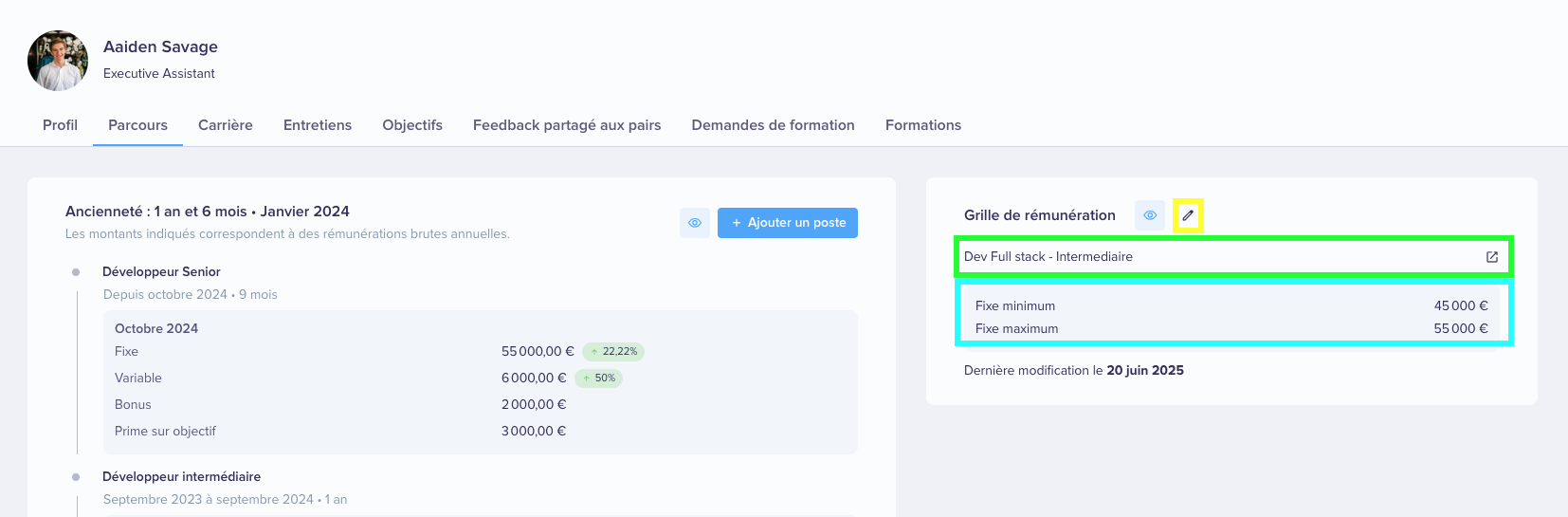Click Développeur intermédiaire timeline bullet
1568x517 pixels.
(76, 477)
